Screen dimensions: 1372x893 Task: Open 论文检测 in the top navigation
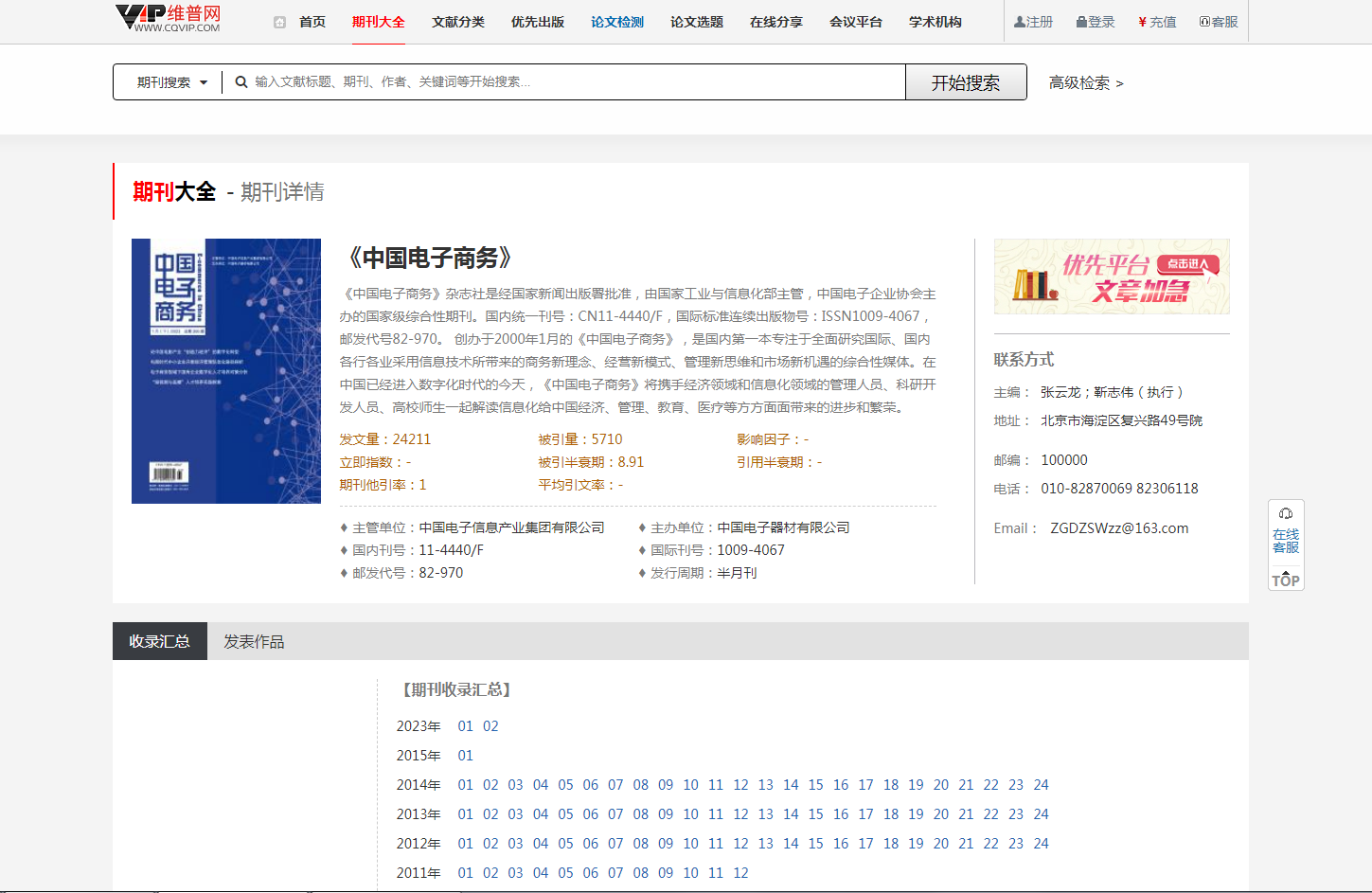point(617,22)
